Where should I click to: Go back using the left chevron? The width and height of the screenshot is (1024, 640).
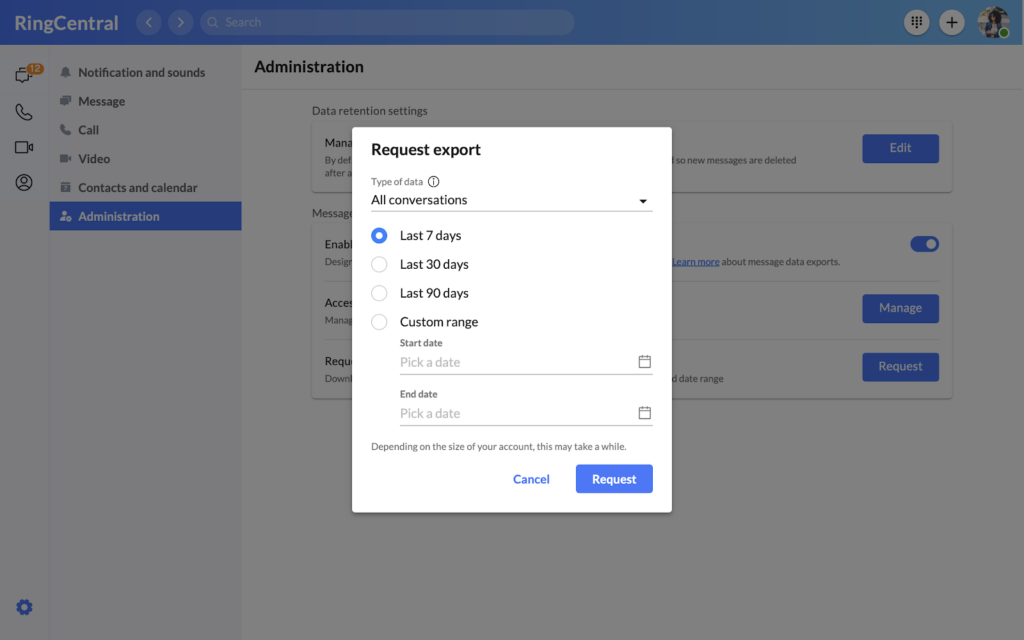click(x=149, y=22)
